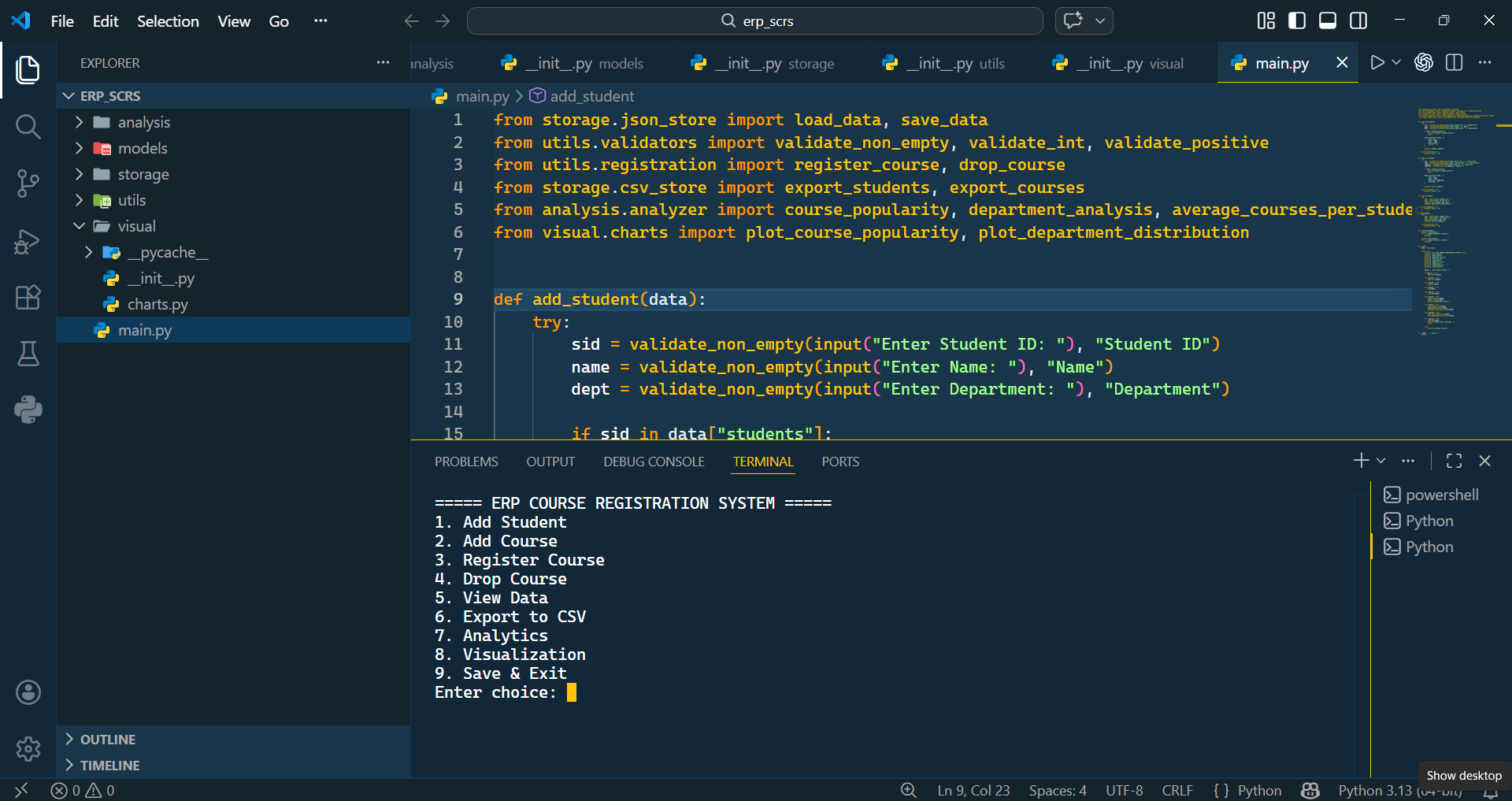Image resolution: width=1512 pixels, height=801 pixels.
Task: Open the Go menu
Action: [279, 21]
